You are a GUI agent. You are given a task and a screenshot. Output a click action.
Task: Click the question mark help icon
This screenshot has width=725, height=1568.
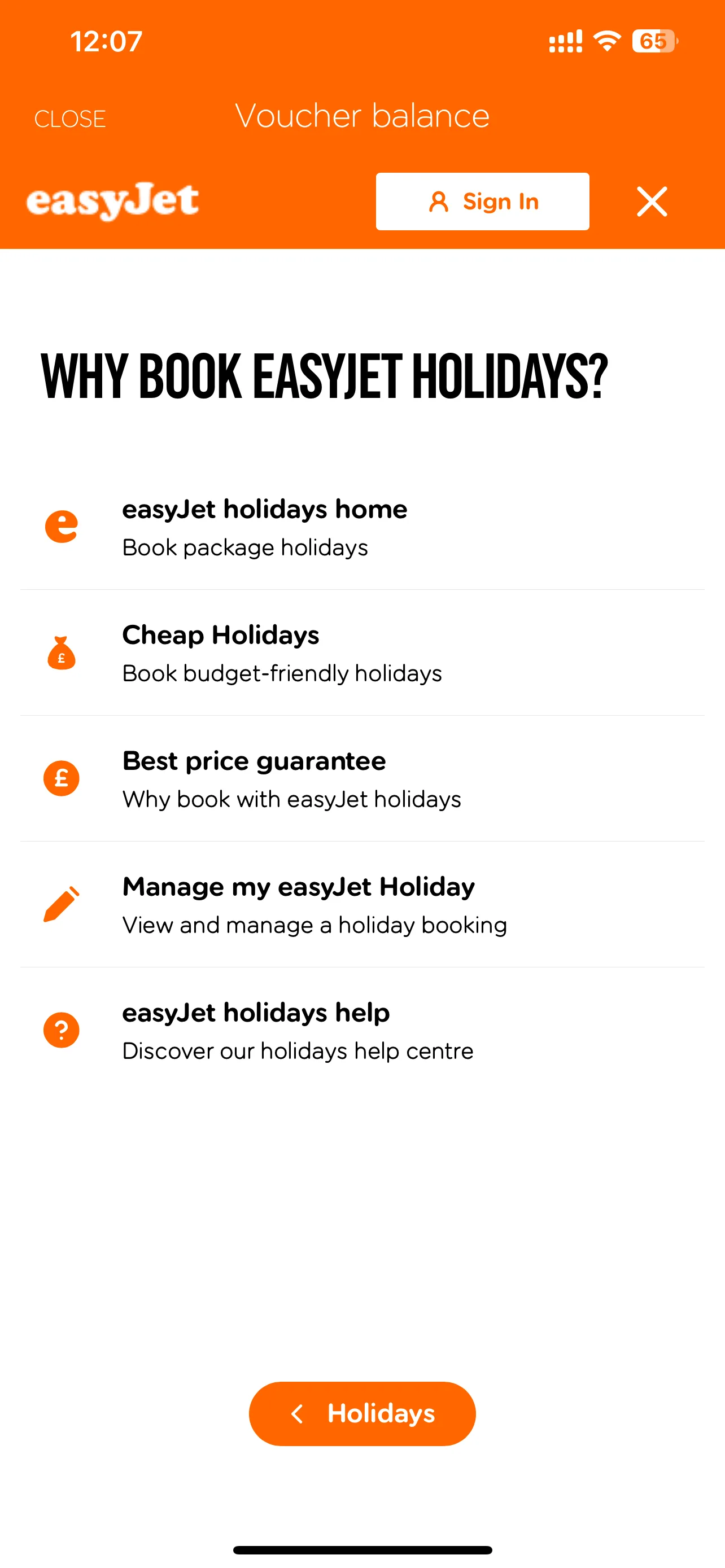(x=62, y=1030)
